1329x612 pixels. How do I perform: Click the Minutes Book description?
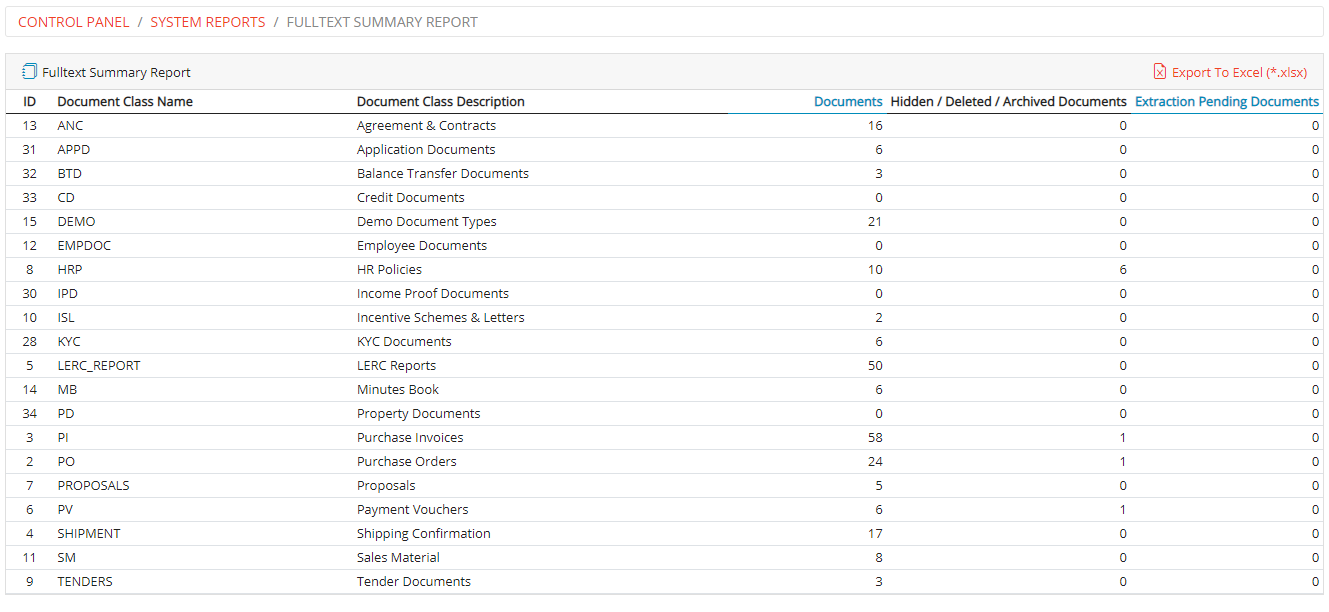click(x=398, y=390)
